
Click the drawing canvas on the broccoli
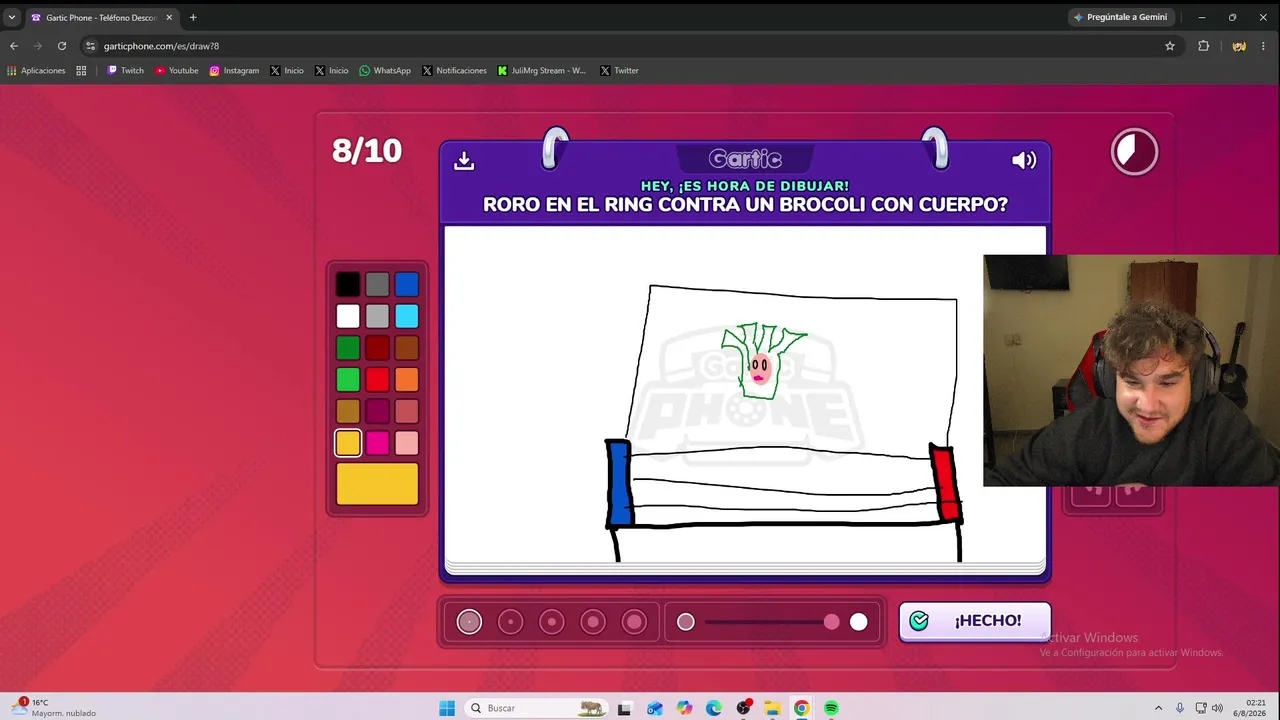click(762, 360)
